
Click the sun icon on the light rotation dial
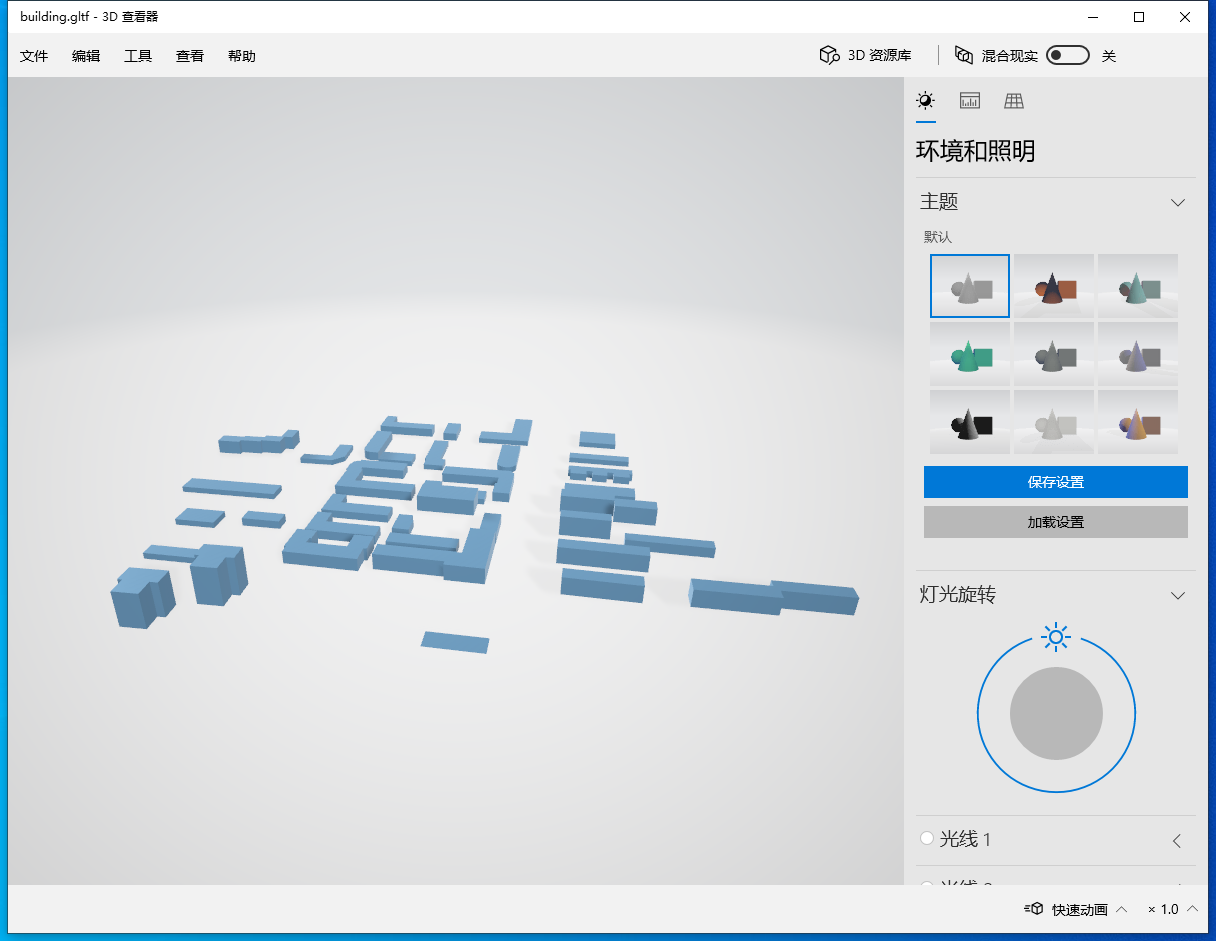coord(1055,636)
